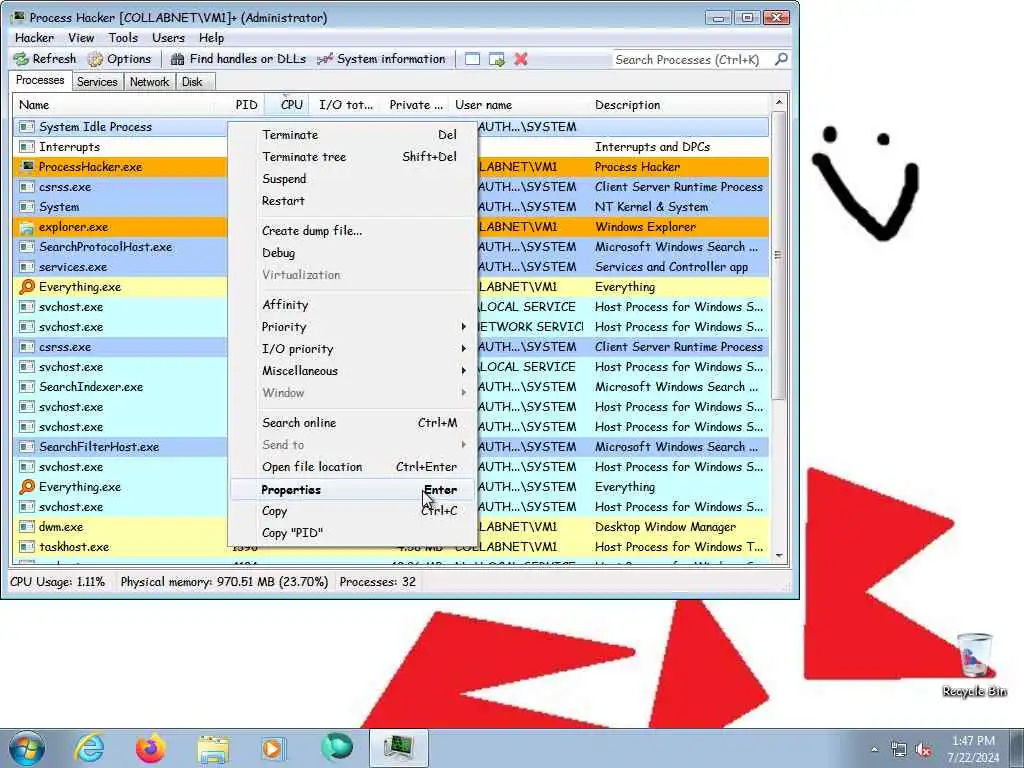Screen dimensions: 1024x768
Task: Switch to the Network tab
Action: [149, 82]
